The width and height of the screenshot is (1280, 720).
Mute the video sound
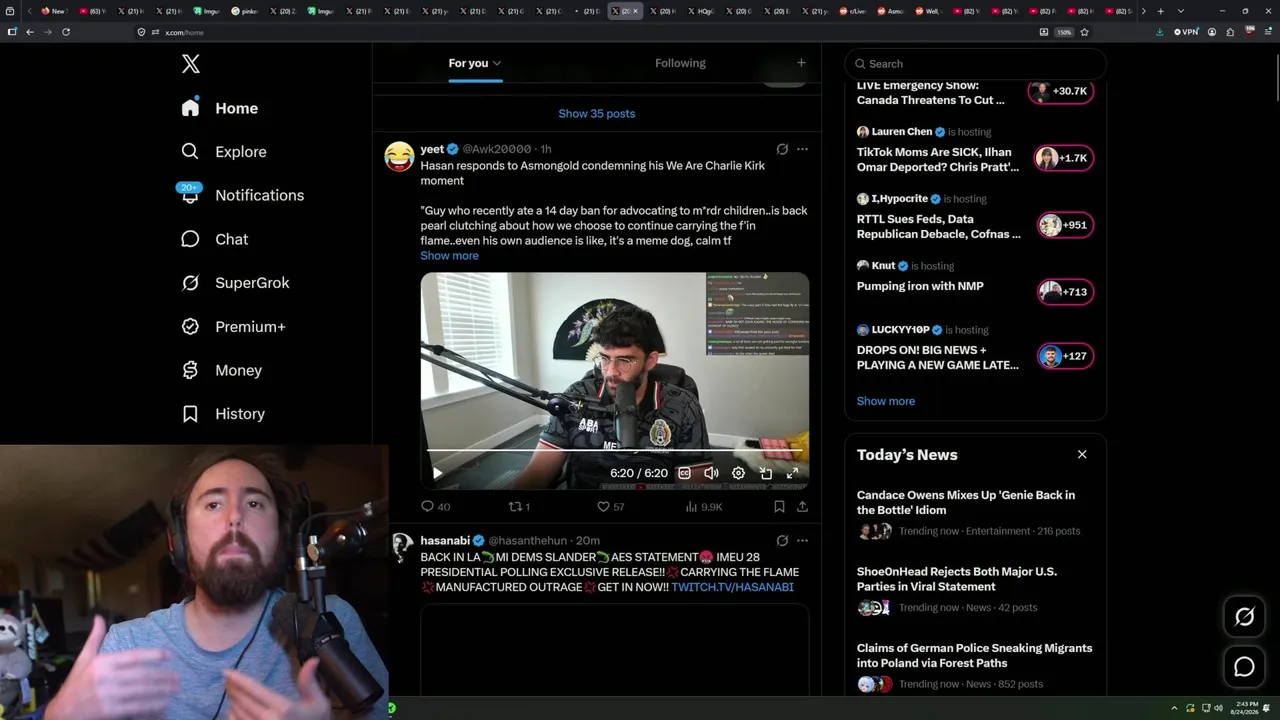[711, 473]
